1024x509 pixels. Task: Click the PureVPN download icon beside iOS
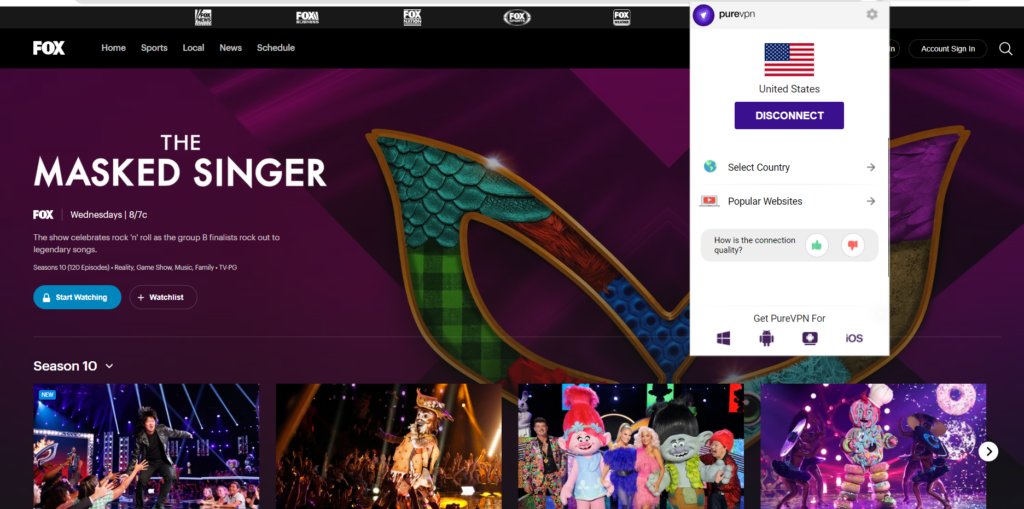[x=810, y=338]
